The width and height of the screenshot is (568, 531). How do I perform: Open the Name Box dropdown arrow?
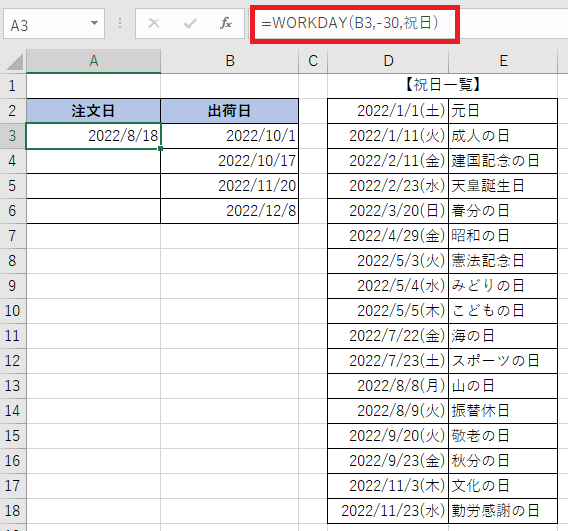(95, 24)
